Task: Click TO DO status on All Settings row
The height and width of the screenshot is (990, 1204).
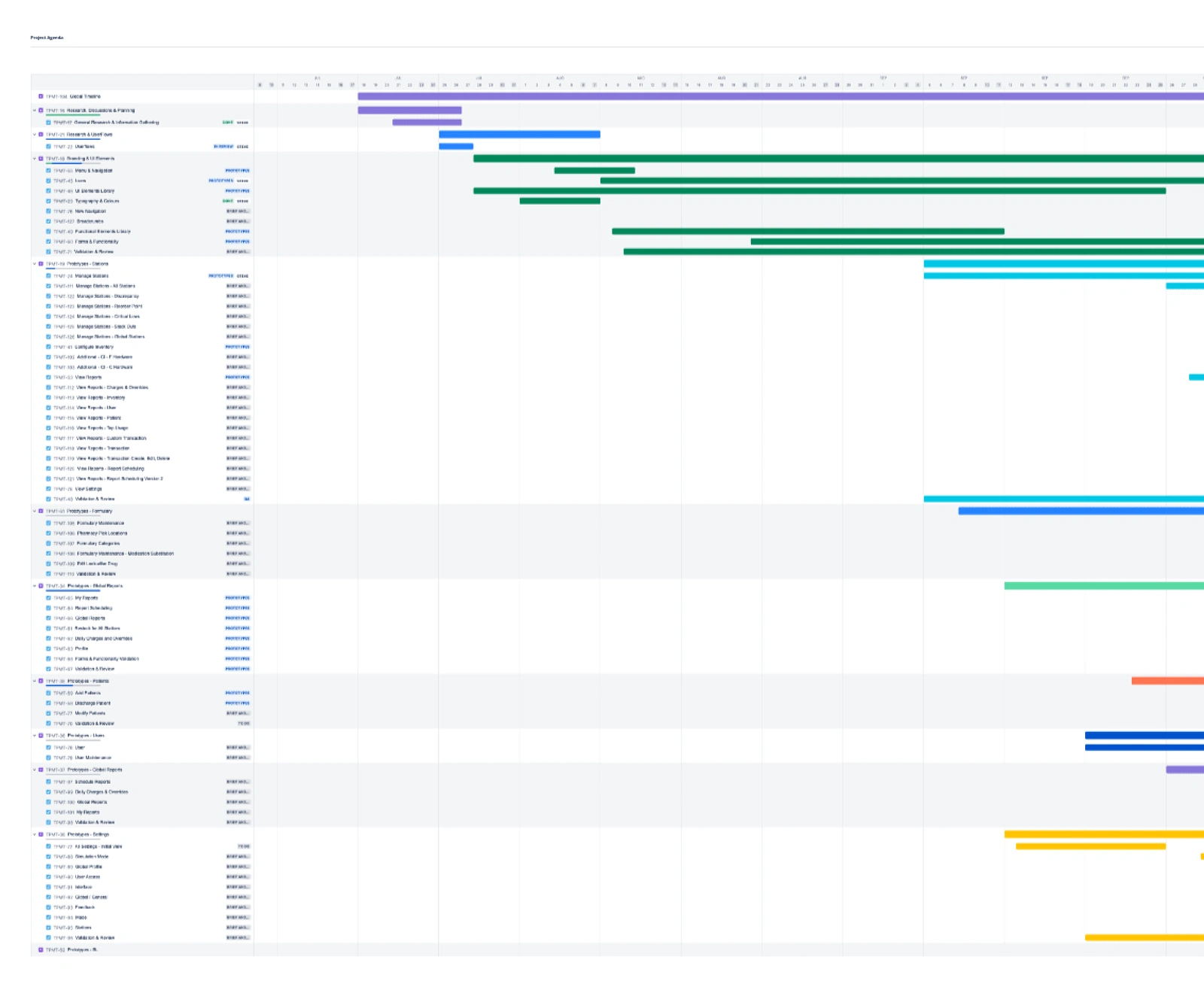Action: pyautogui.click(x=244, y=846)
